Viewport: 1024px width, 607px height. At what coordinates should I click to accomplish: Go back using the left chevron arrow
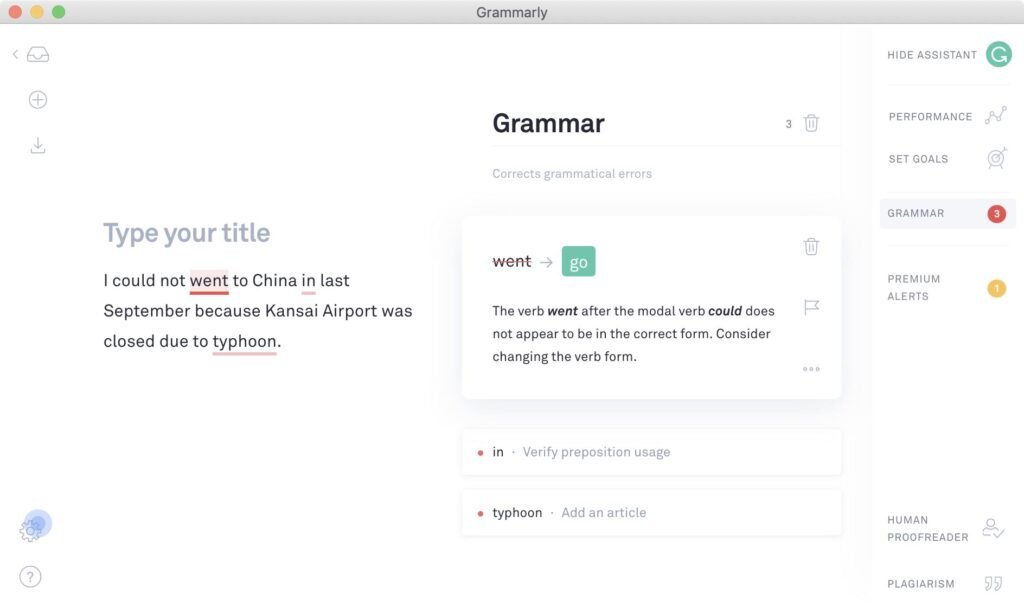15,54
